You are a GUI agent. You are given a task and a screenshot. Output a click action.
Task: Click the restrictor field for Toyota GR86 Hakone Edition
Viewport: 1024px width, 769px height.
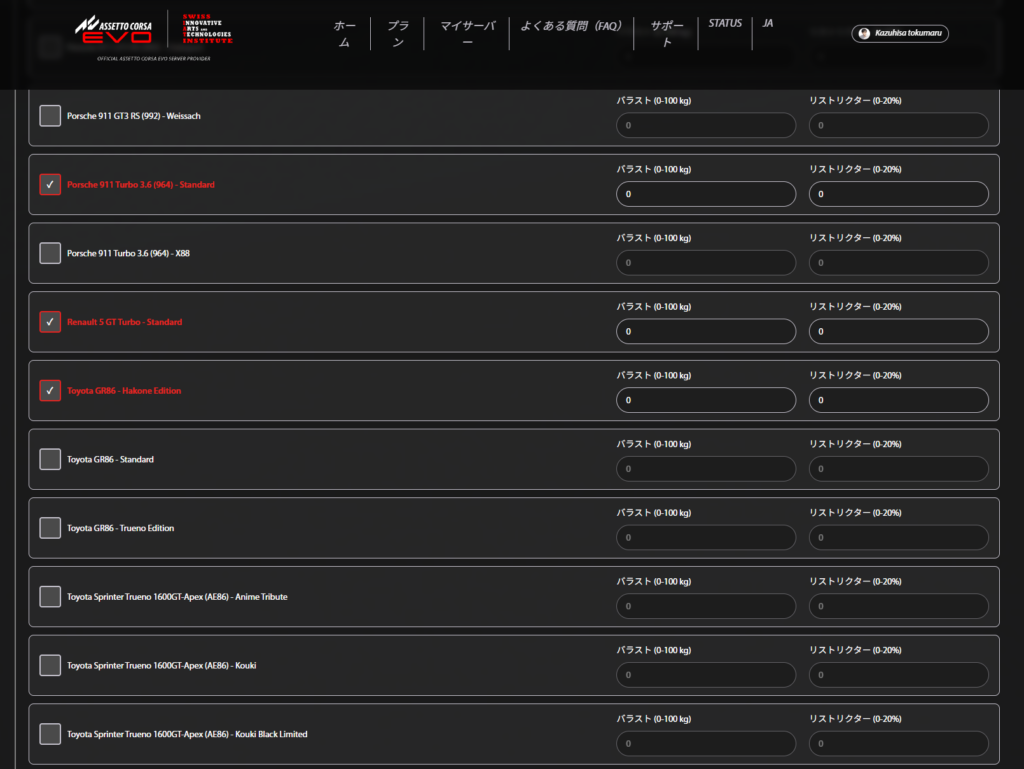tap(898, 400)
